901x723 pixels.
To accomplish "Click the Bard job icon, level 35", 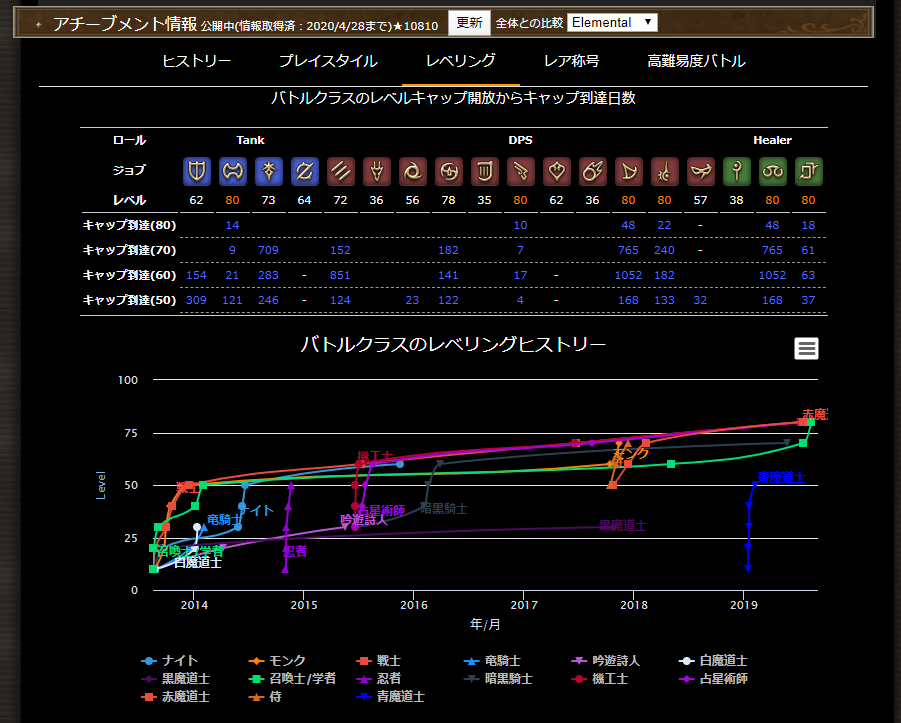I will [484, 171].
